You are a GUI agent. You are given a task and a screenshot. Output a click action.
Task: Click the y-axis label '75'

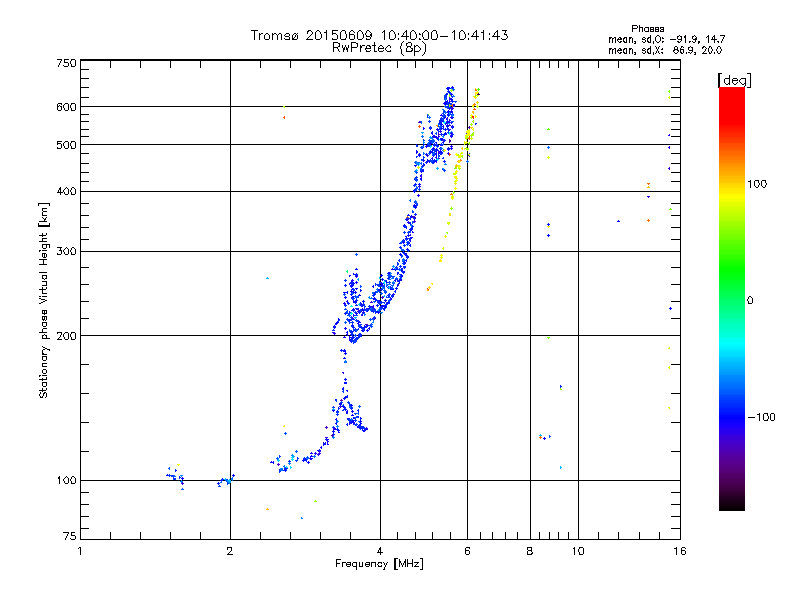click(x=70, y=536)
